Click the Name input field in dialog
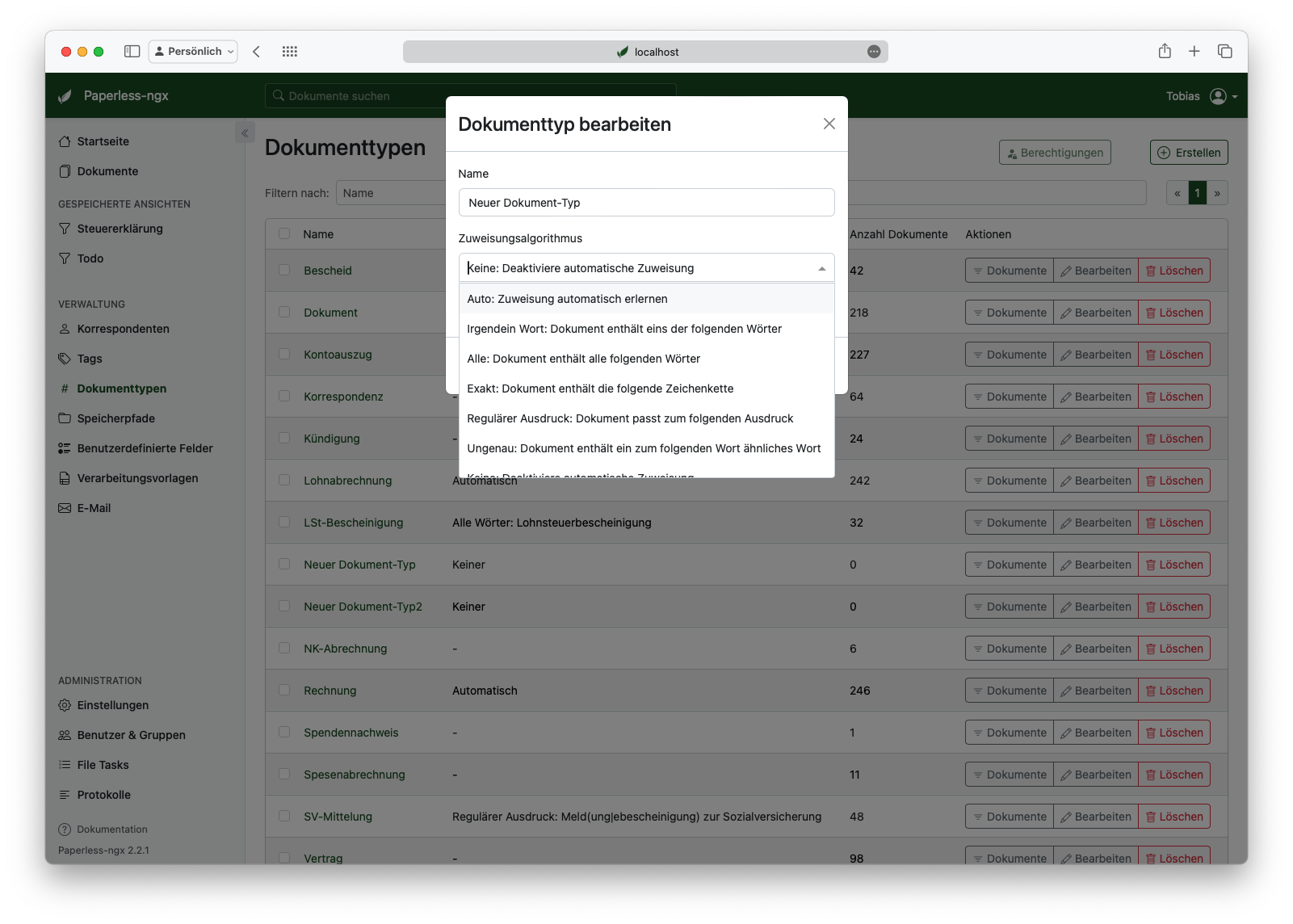 pos(646,203)
